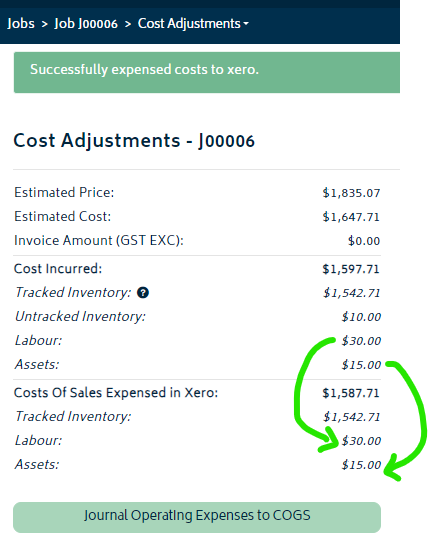The width and height of the screenshot is (428, 547).
Task: Click the Costs Of Sales Expensed total $1,587.71
Action: click(351, 393)
